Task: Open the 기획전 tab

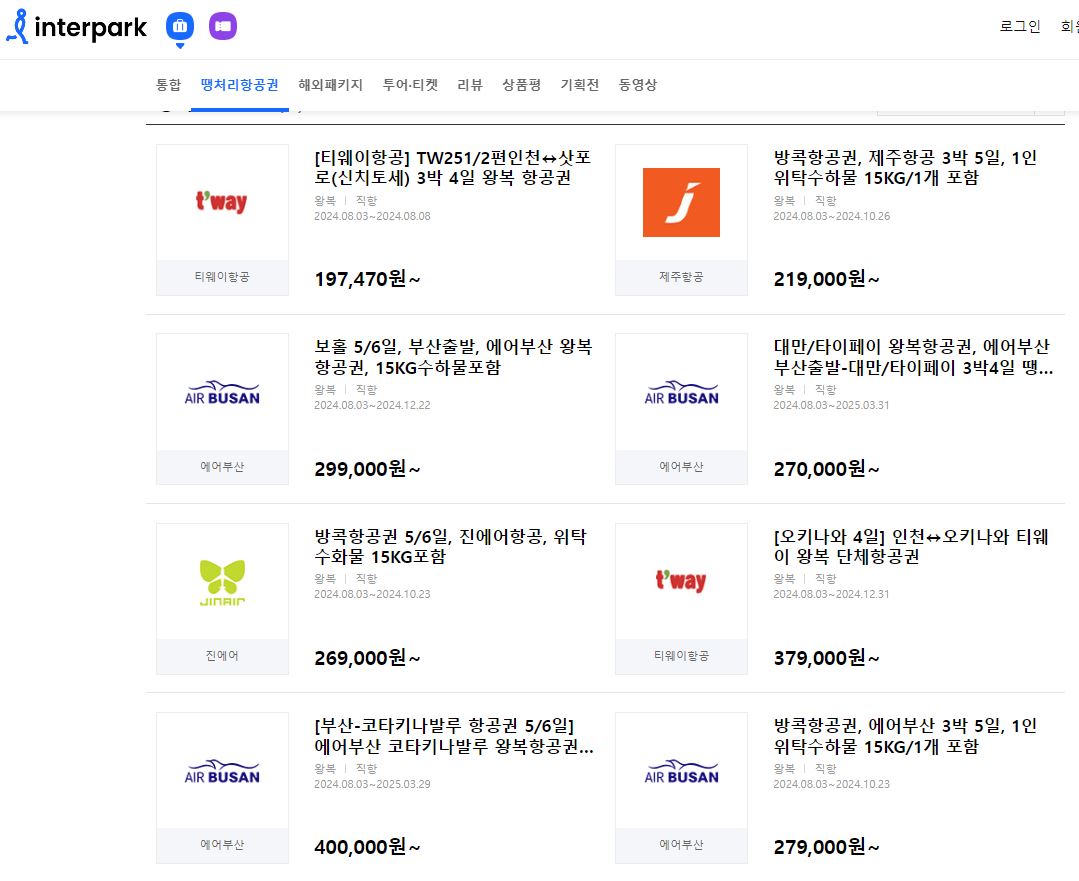Action: [579, 85]
